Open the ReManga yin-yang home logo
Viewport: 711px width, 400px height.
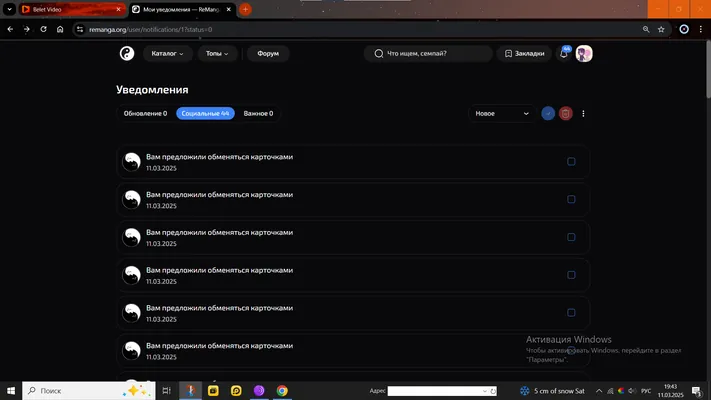click(x=127, y=54)
